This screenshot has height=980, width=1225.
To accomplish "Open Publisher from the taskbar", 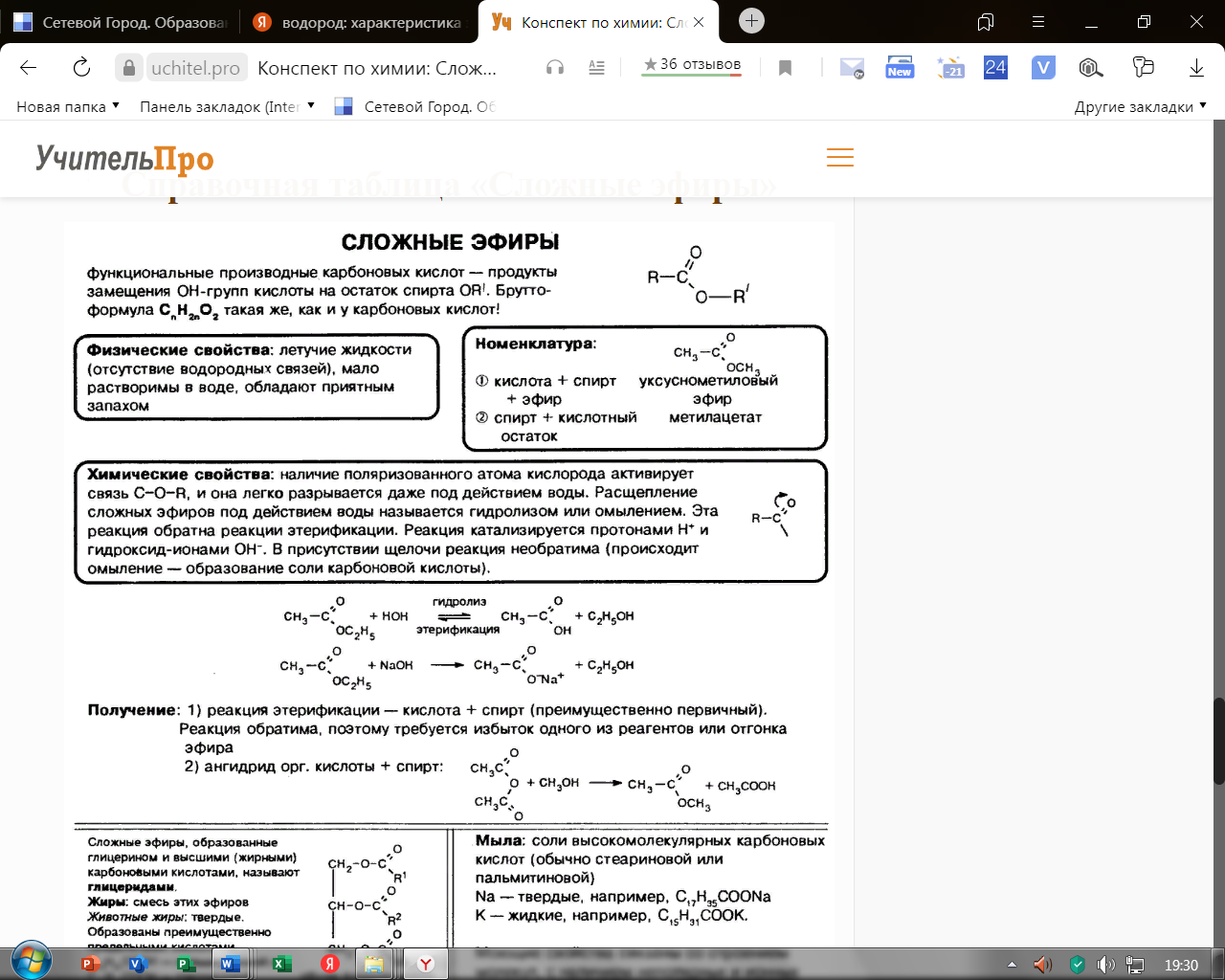I will click(185, 964).
